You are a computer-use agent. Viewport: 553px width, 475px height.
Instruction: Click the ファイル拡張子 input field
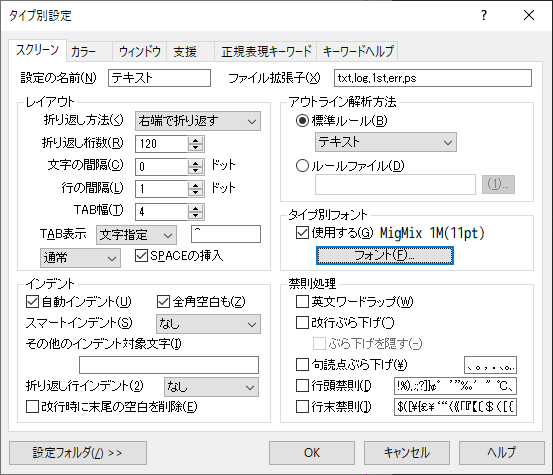point(433,78)
